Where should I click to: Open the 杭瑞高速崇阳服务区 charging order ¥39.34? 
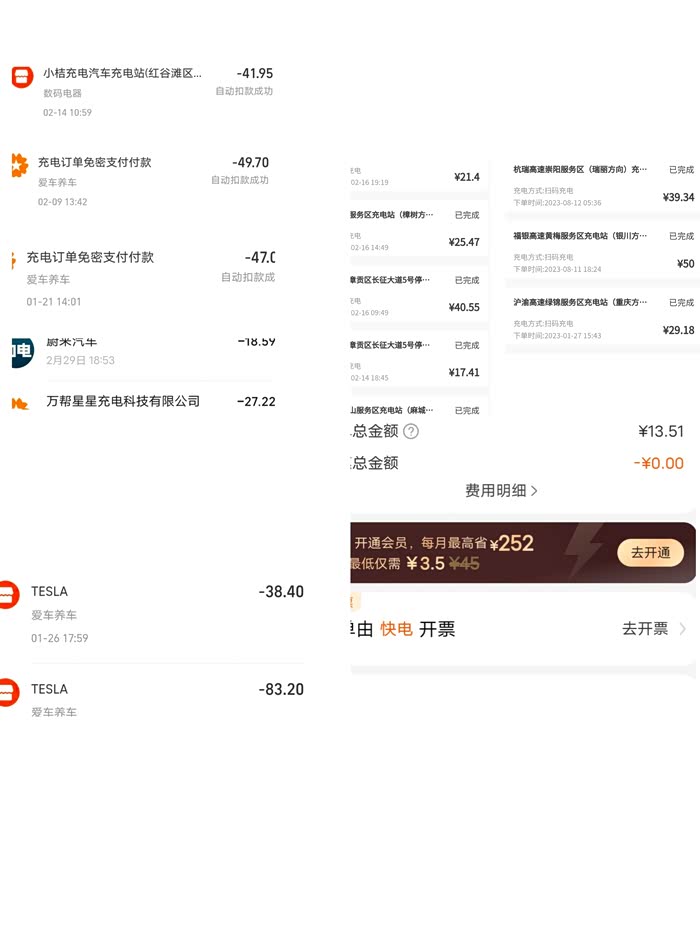[x=602, y=186]
